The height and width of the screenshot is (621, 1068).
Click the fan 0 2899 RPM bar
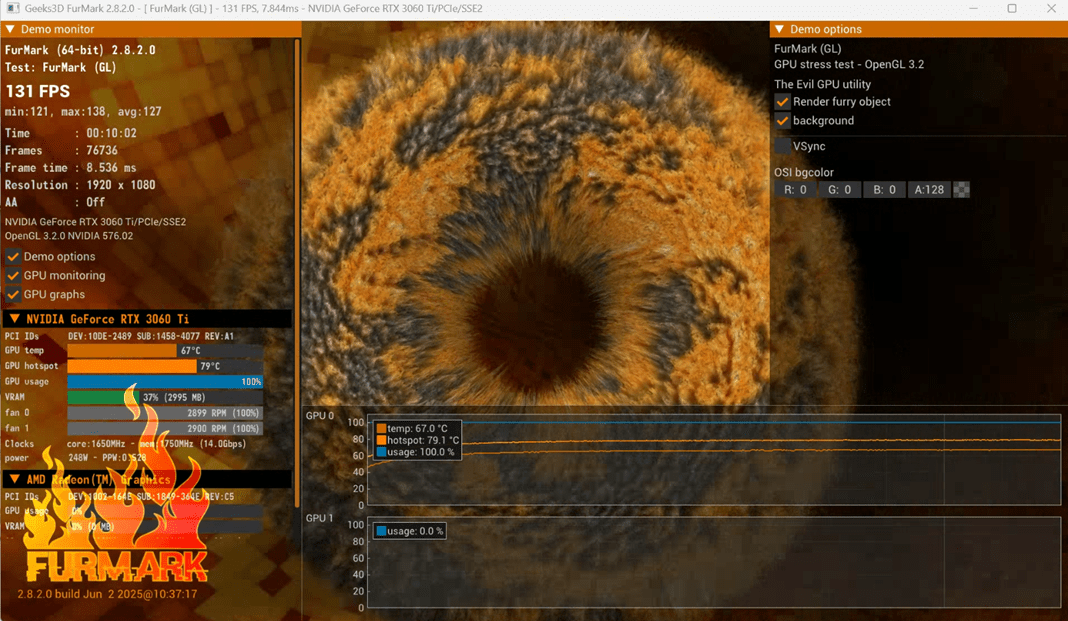(x=165, y=413)
